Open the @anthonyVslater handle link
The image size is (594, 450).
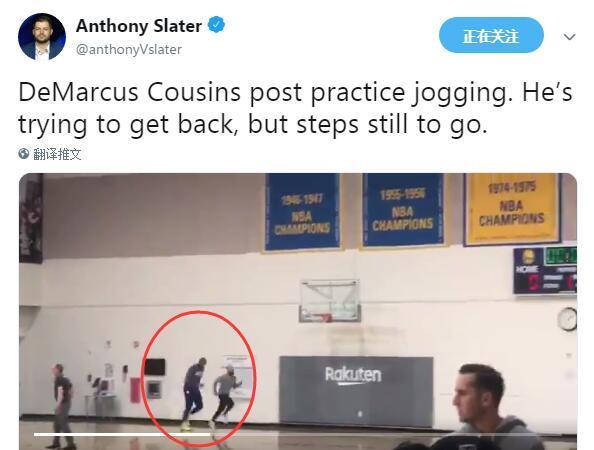(x=129, y=50)
